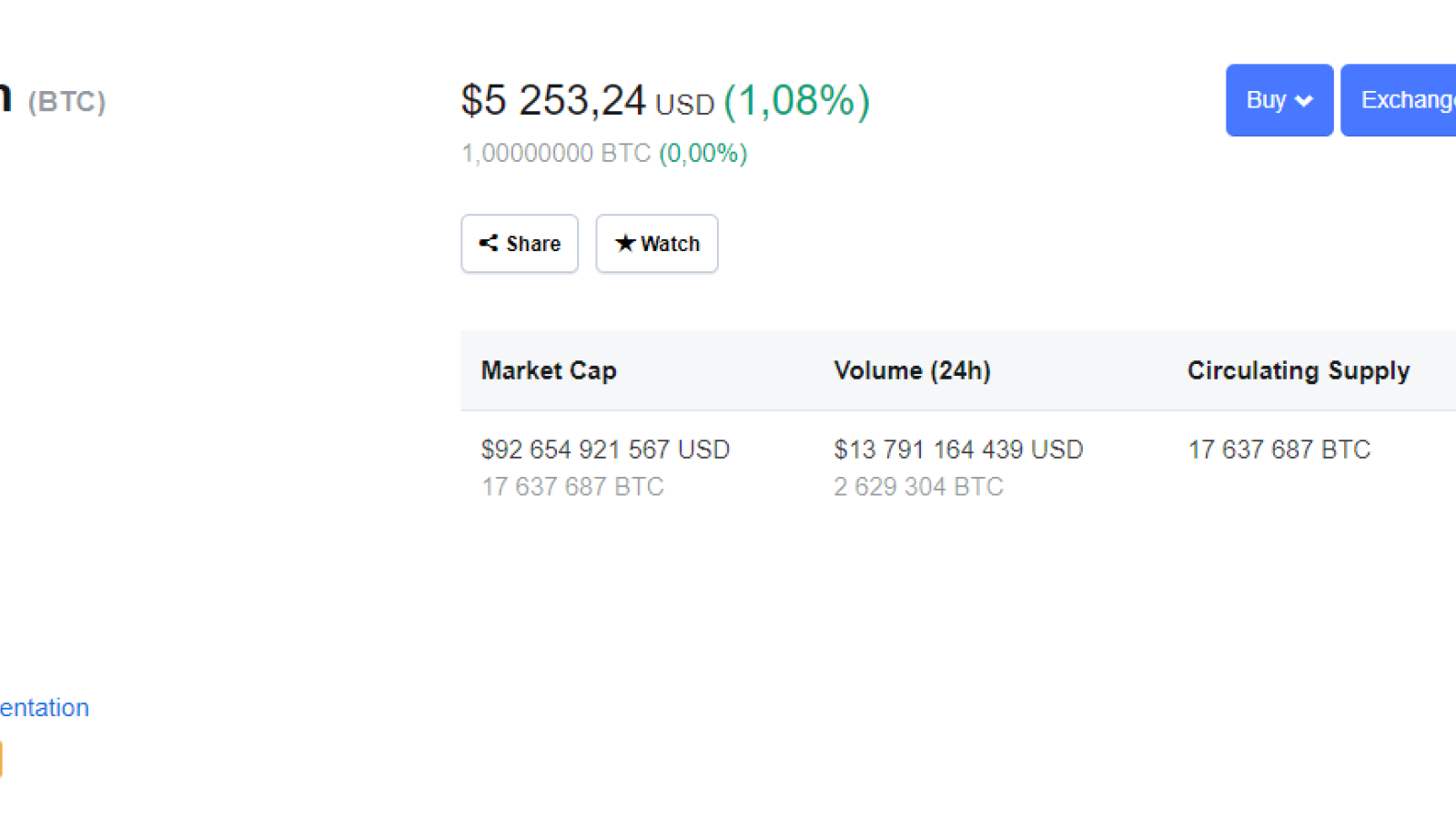Select the Market Cap column header
The width and height of the screenshot is (1456, 819).
tap(549, 370)
